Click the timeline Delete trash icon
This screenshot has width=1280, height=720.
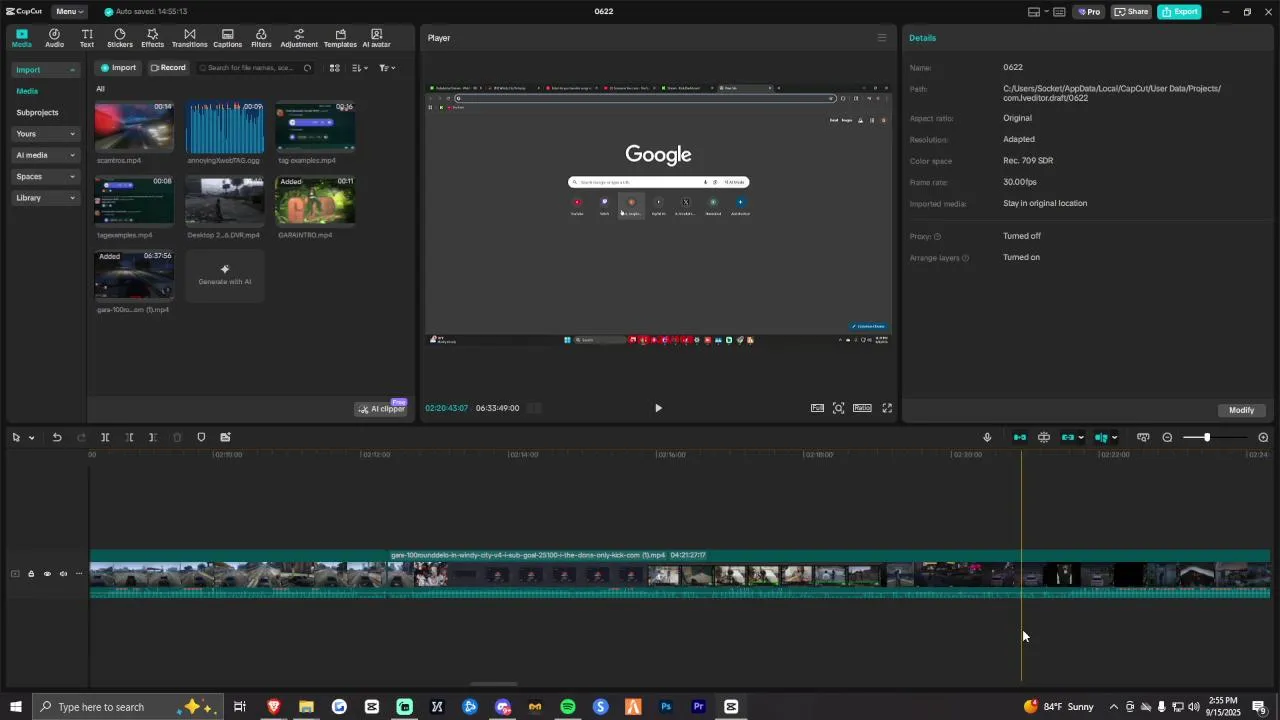pyautogui.click(x=177, y=437)
